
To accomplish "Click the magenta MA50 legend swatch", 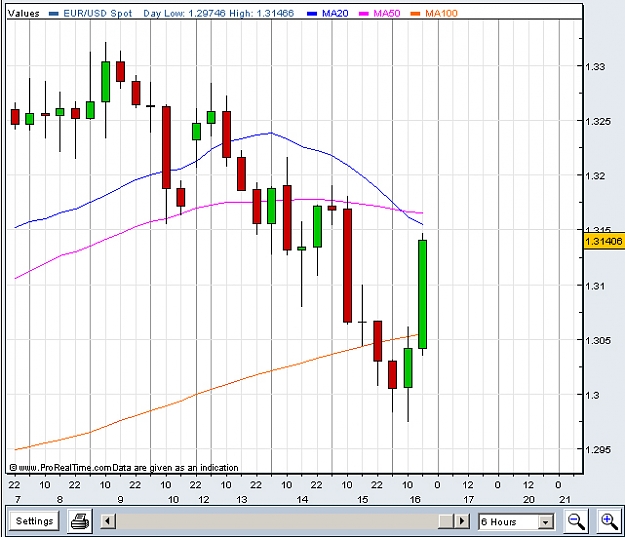I will point(364,14).
